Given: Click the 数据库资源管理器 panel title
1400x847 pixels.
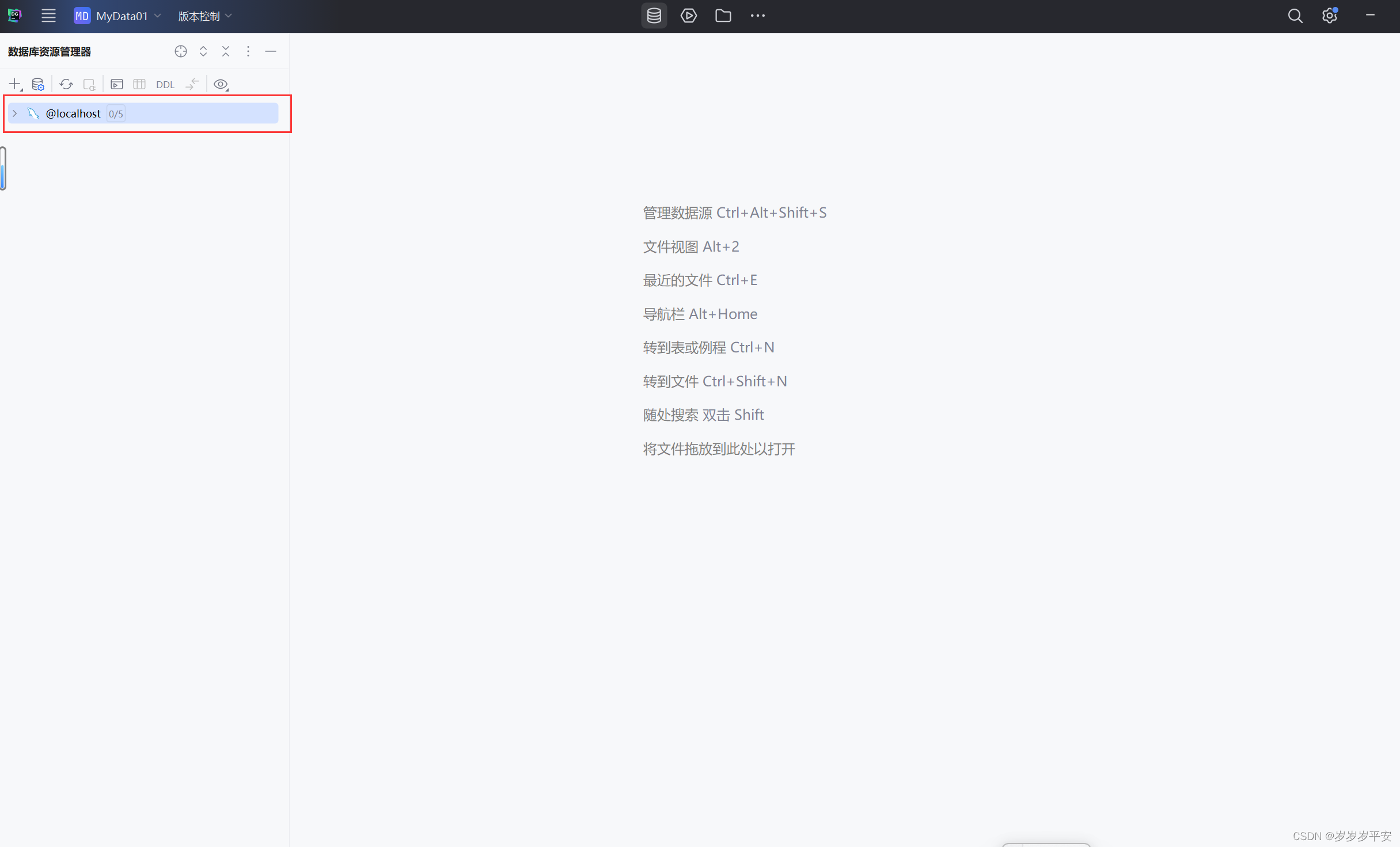Looking at the screenshot, I should (x=50, y=52).
